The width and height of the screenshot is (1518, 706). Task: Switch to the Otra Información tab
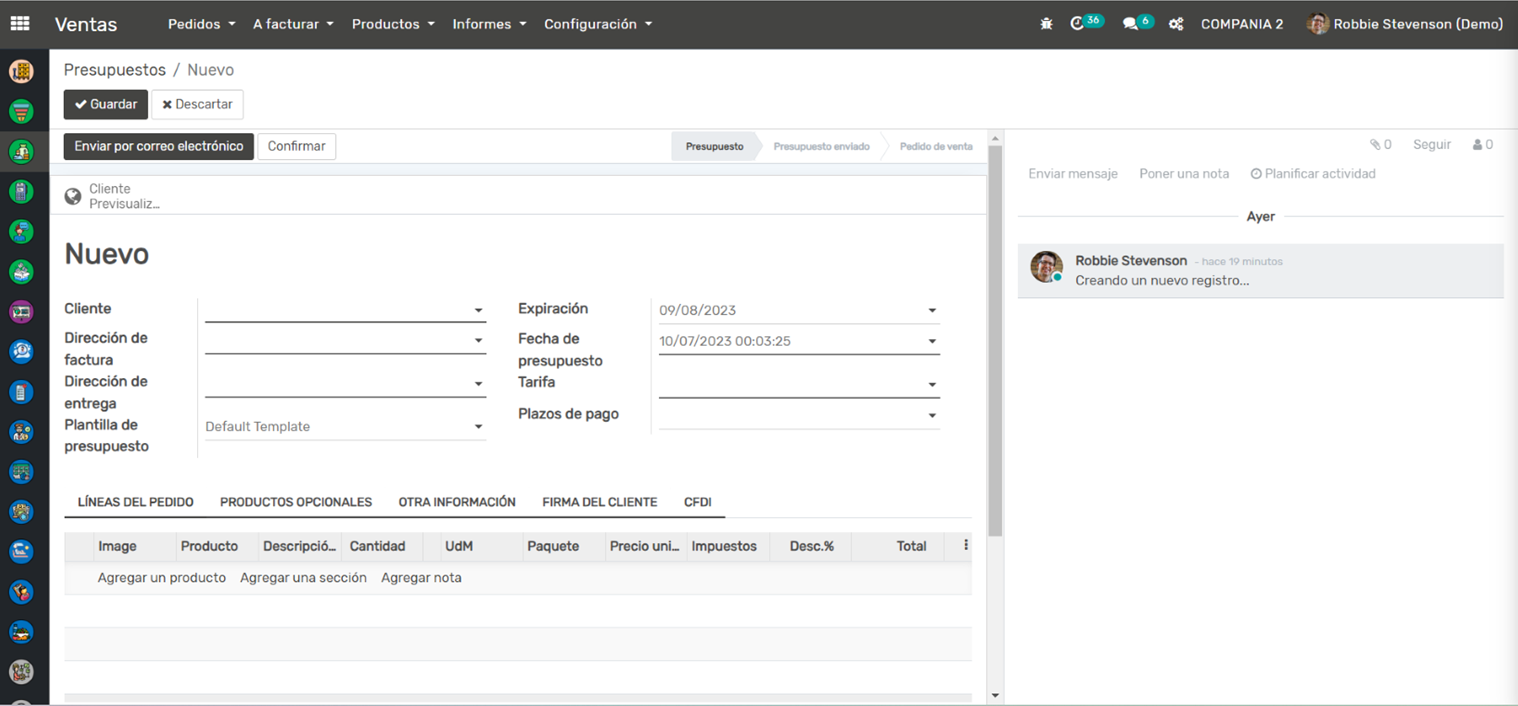point(457,502)
